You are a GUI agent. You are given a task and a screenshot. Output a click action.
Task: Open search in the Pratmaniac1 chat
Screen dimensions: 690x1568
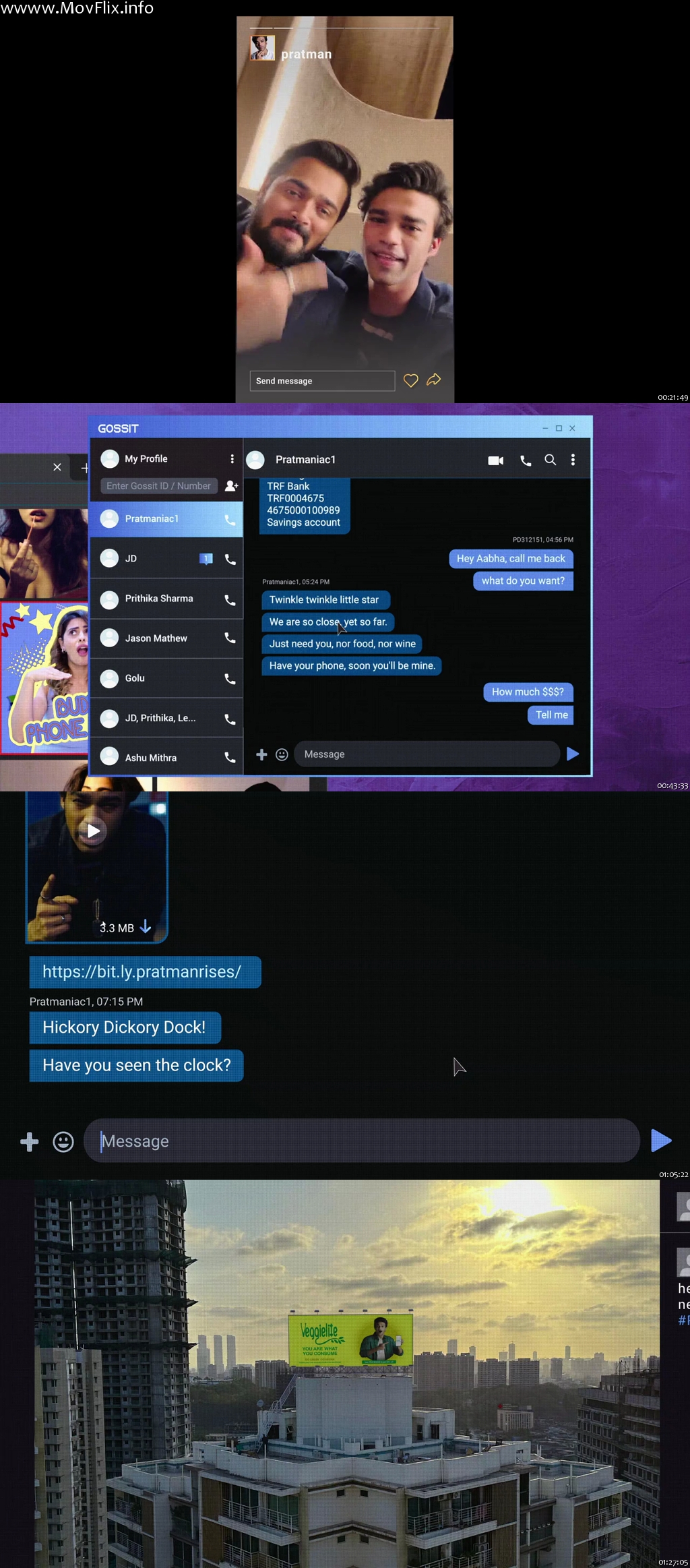pyautogui.click(x=550, y=460)
